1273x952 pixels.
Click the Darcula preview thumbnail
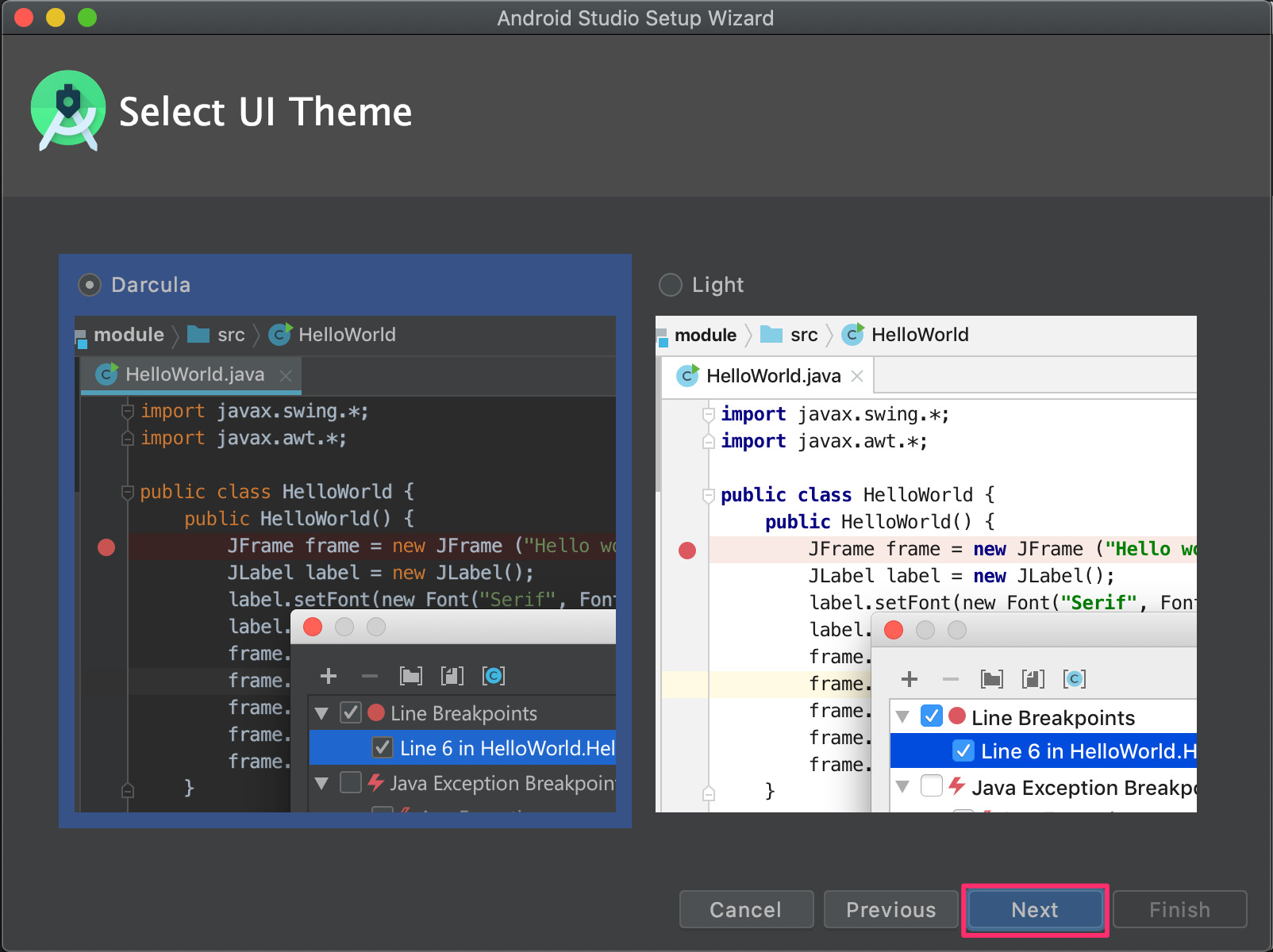345,564
